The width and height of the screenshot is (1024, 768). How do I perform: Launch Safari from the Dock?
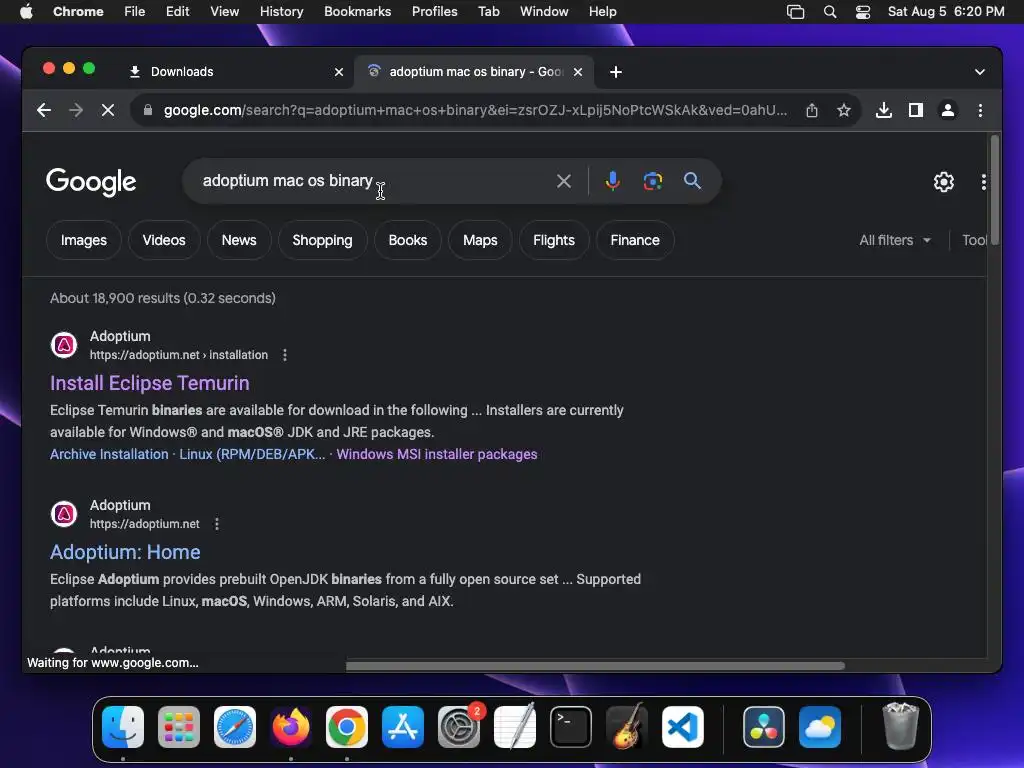[235, 727]
